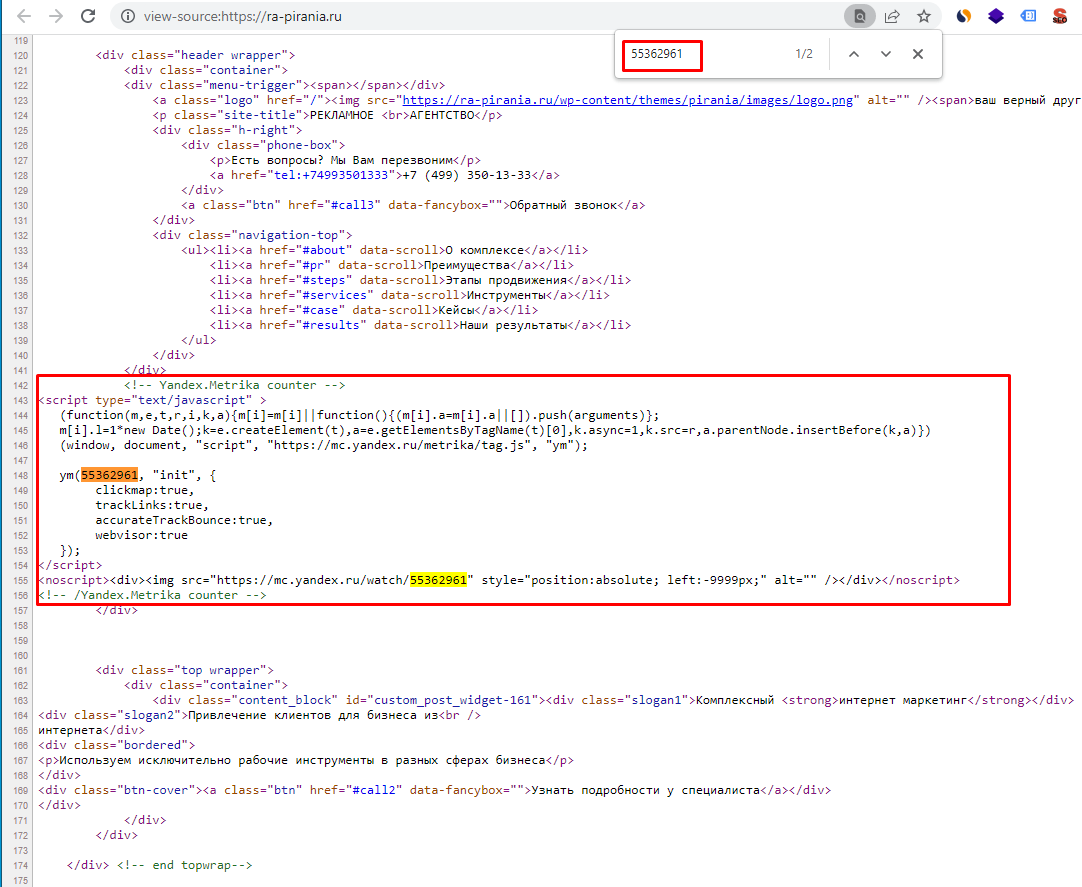The height and width of the screenshot is (887, 1082).
Task: Bookmark this page with the star icon
Action: [x=923, y=17]
